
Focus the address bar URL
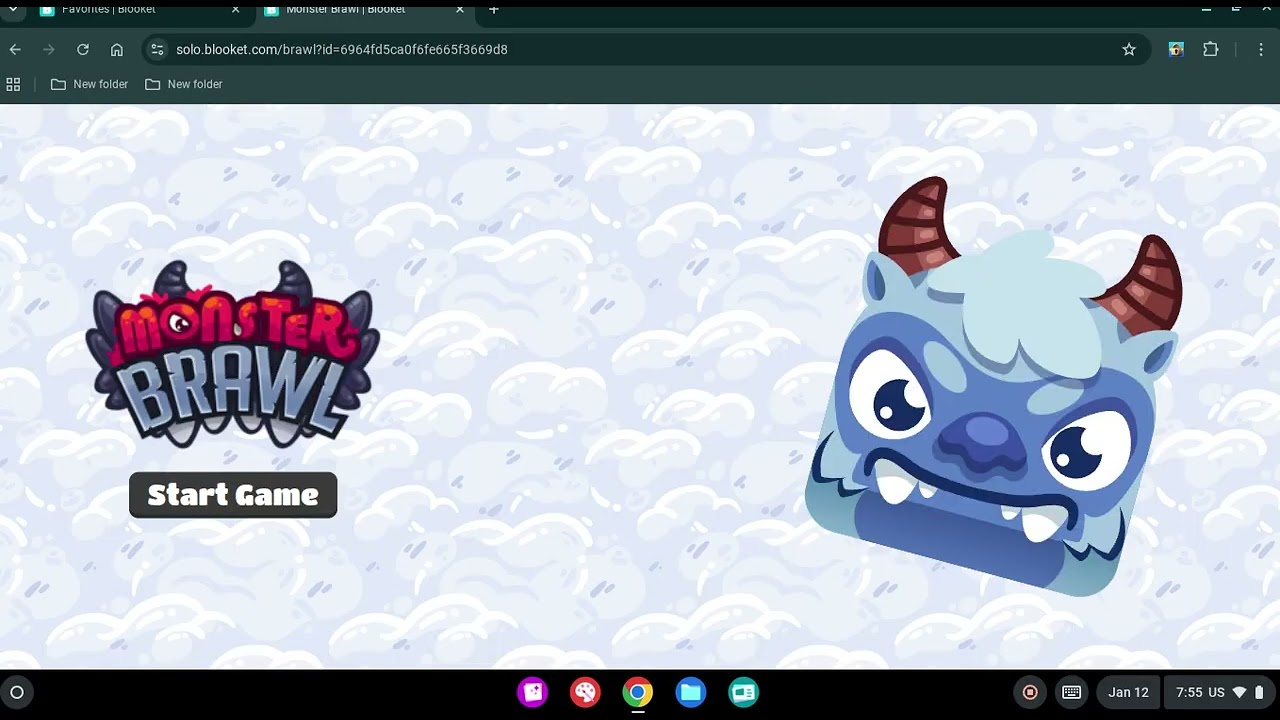pos(342,49)
